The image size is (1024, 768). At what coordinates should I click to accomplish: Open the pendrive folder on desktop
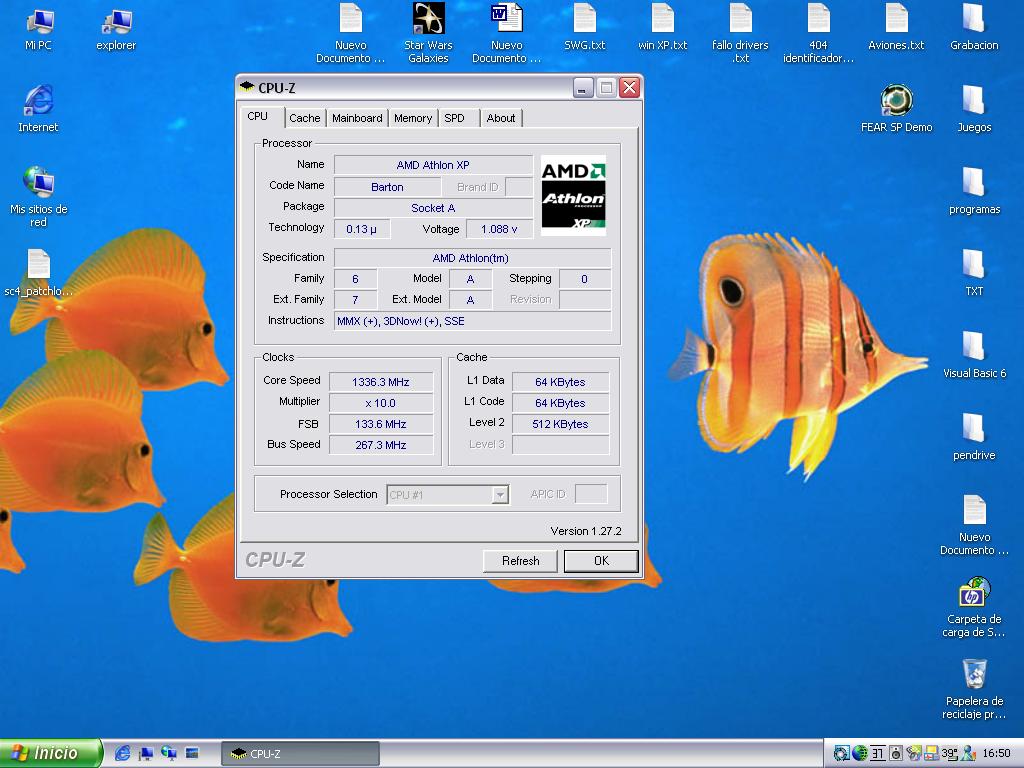(974, 429)
